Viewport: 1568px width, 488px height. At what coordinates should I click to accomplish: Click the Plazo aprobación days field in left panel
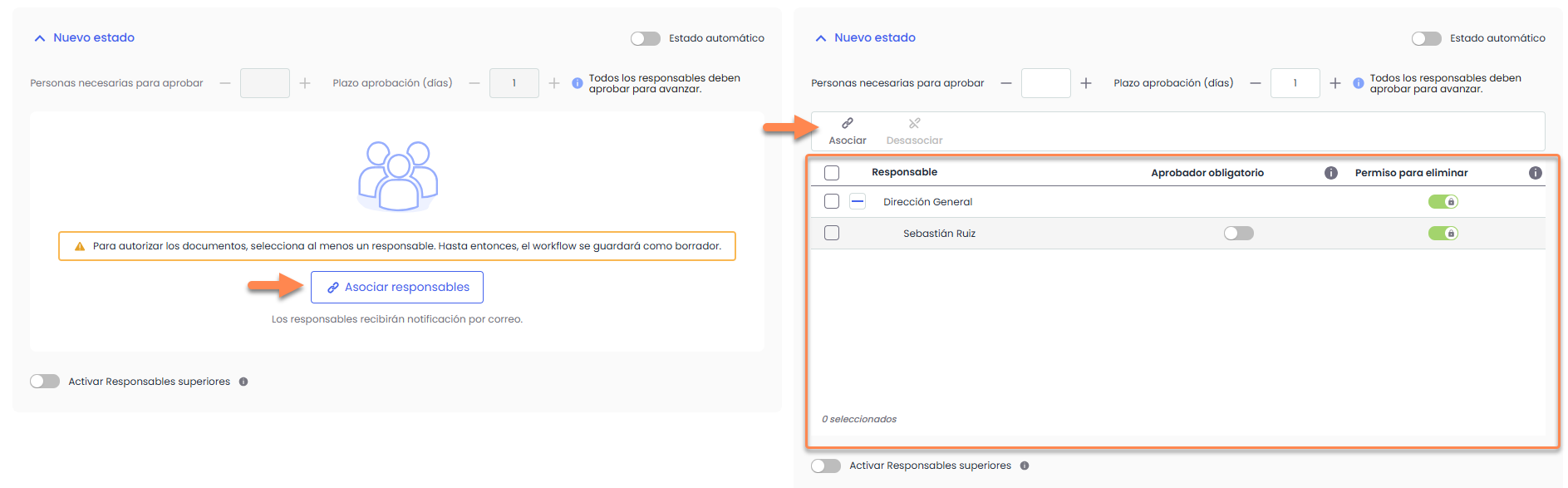(x=514, y=83)
